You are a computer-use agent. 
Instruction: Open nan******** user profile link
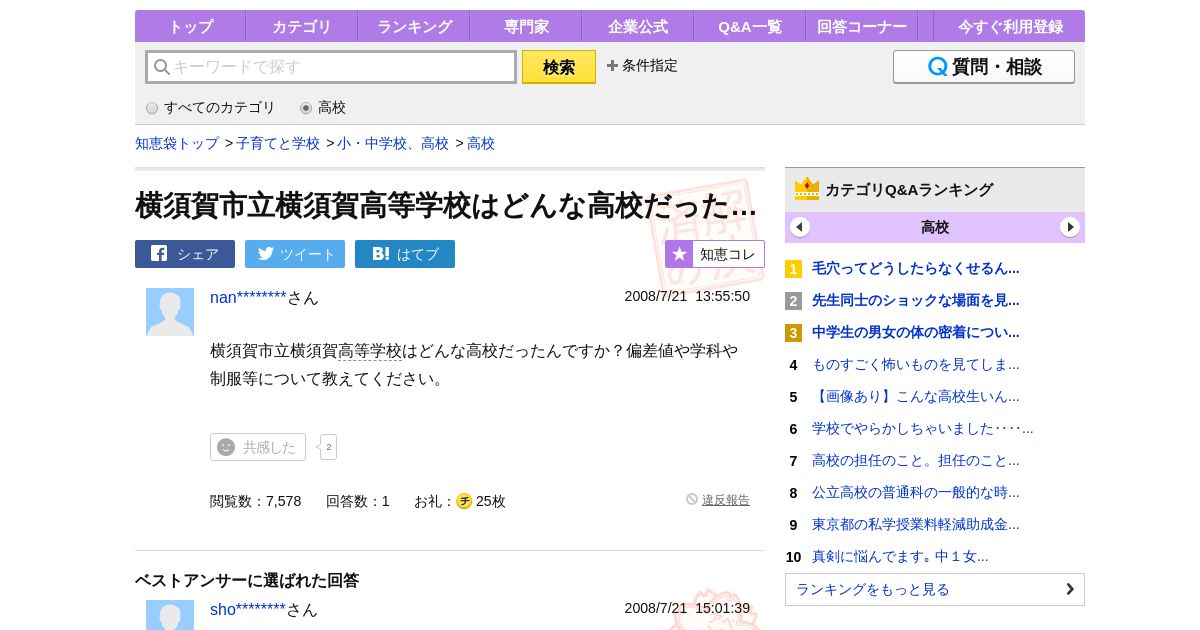[x=248, y=297]
